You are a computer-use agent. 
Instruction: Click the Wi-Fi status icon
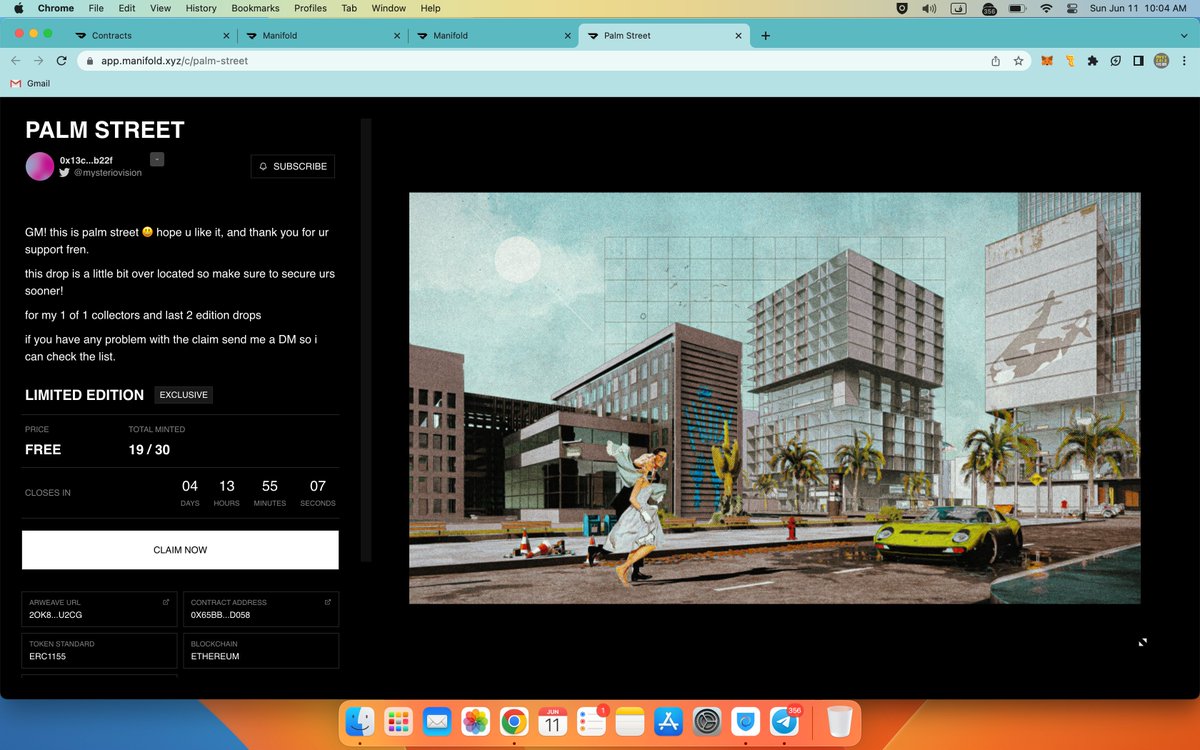[x=1046, y=8]
